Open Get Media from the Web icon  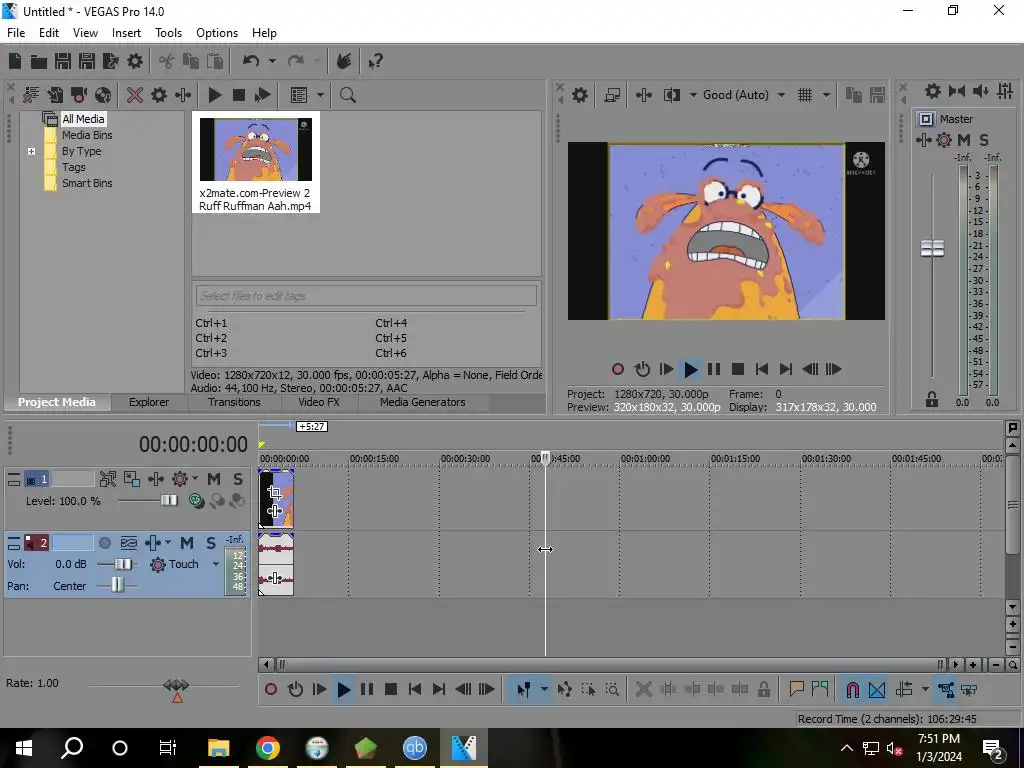(103, 95)
